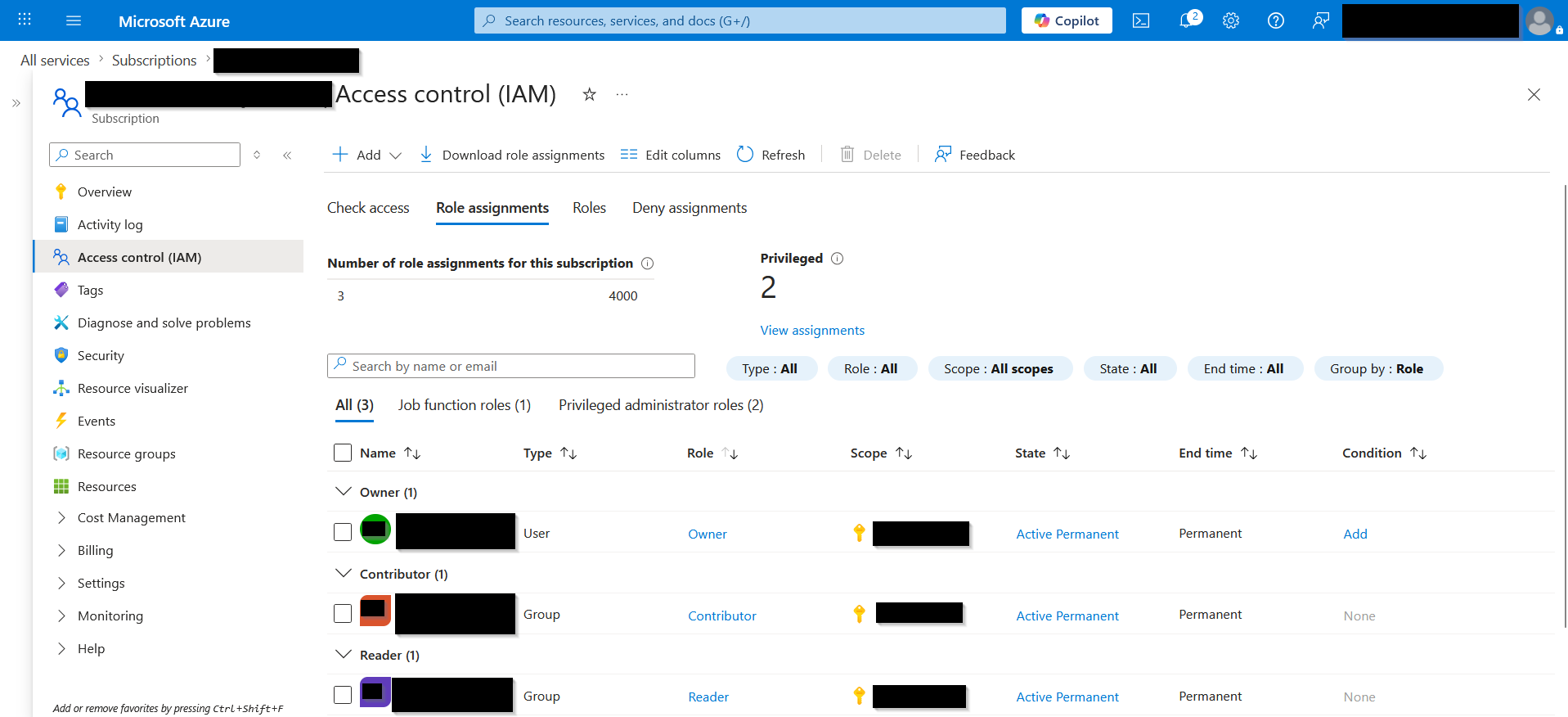
Task: Sort by Scope column arrows
Action: point(904,453)
